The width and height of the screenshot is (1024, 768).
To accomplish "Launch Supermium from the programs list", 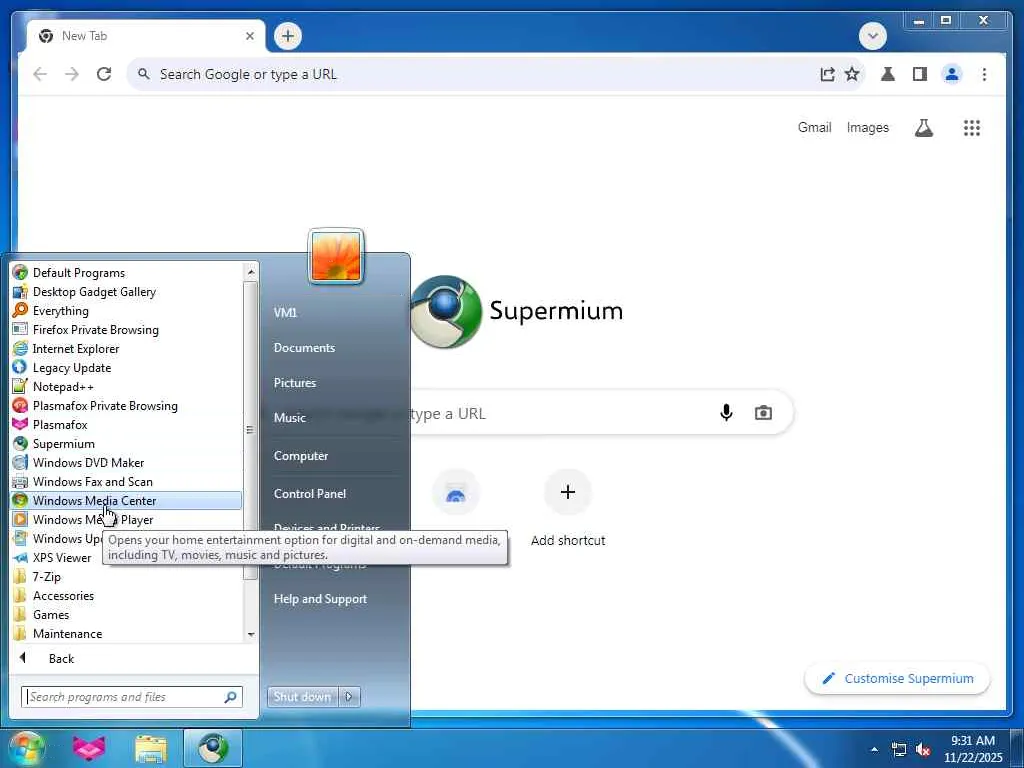I will [x=126, y=443].
